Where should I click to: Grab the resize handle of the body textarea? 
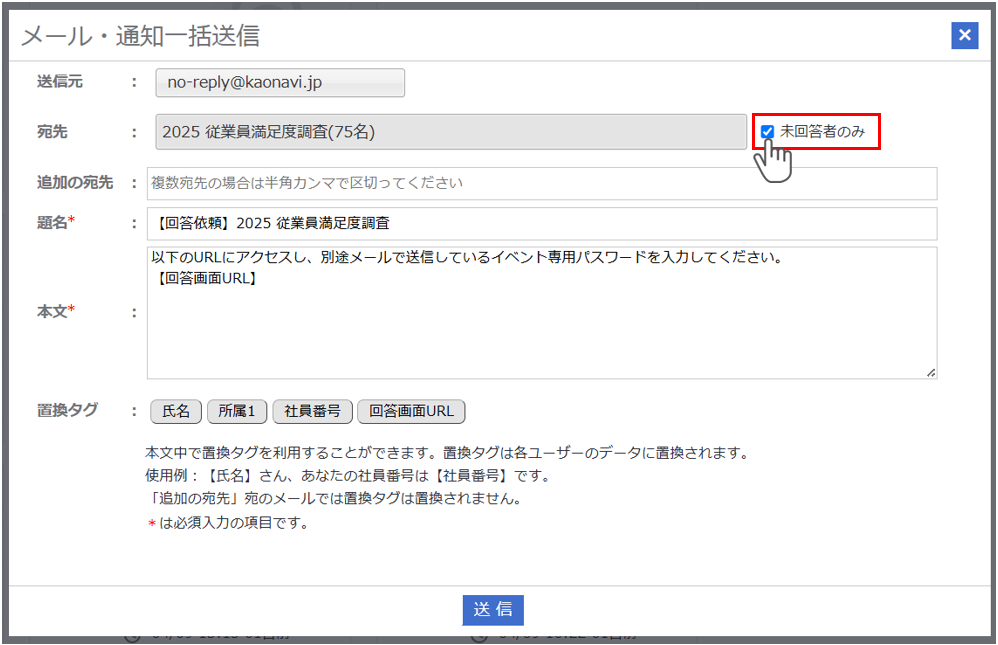[x=930, y=372]
